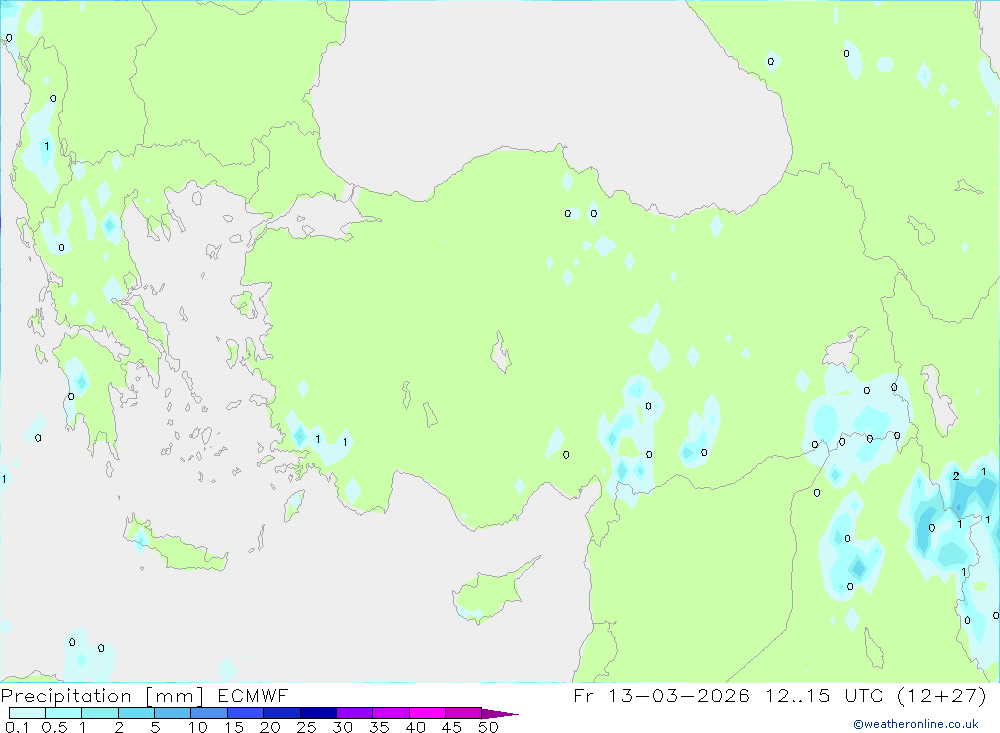Click the "10" legend scale label

point(198,727)
